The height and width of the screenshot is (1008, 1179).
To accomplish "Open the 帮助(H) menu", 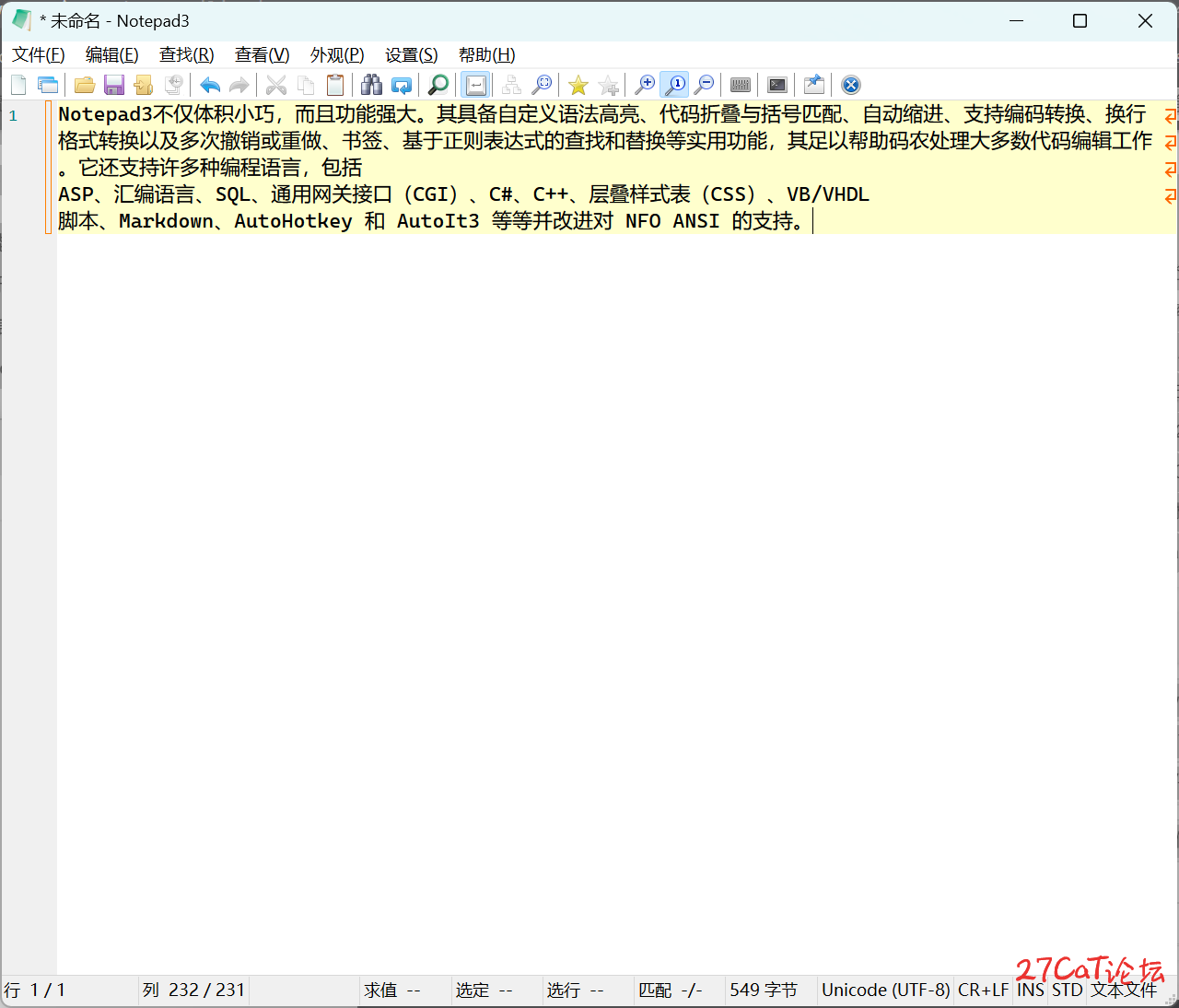I will click(487, 55).
